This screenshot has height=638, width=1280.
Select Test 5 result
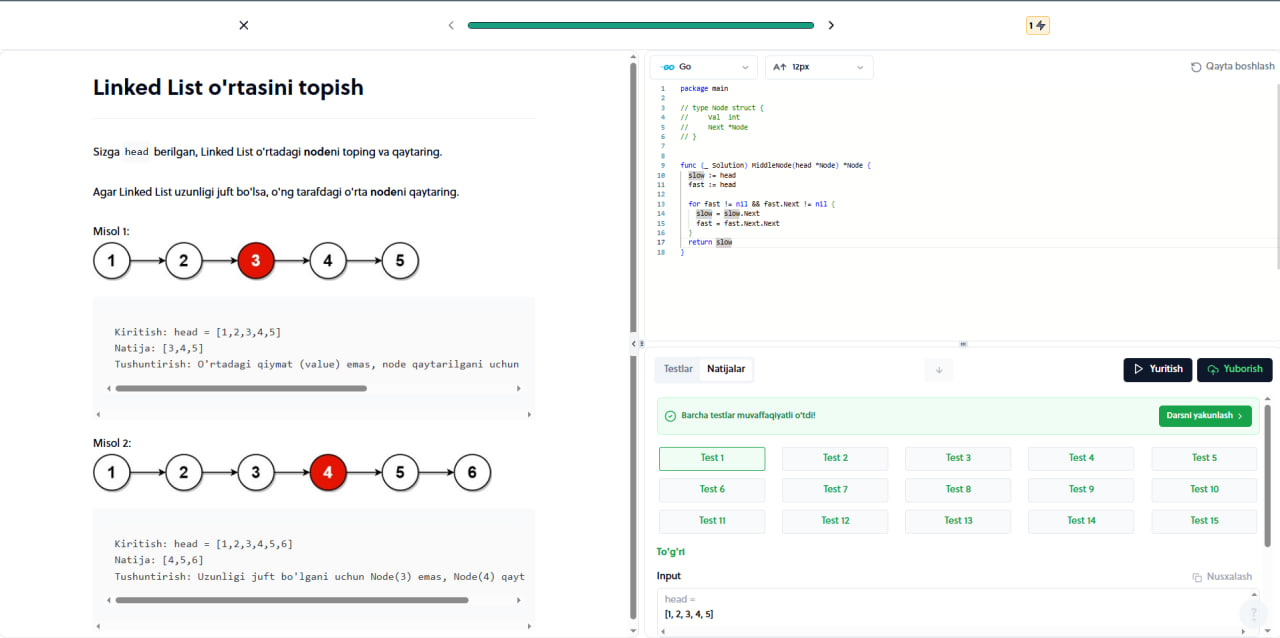[1204, 458]
